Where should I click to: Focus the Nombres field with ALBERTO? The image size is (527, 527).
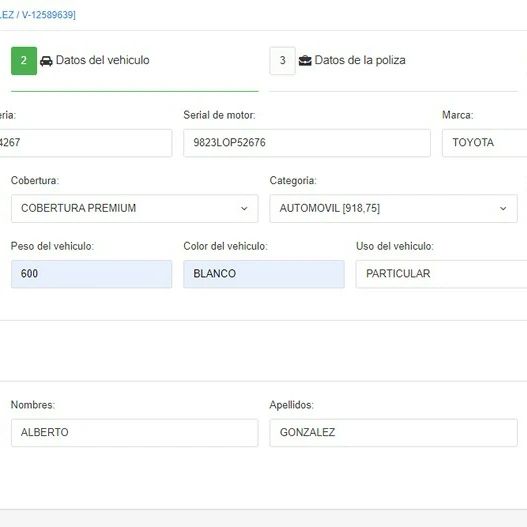[x=134, y=433]
